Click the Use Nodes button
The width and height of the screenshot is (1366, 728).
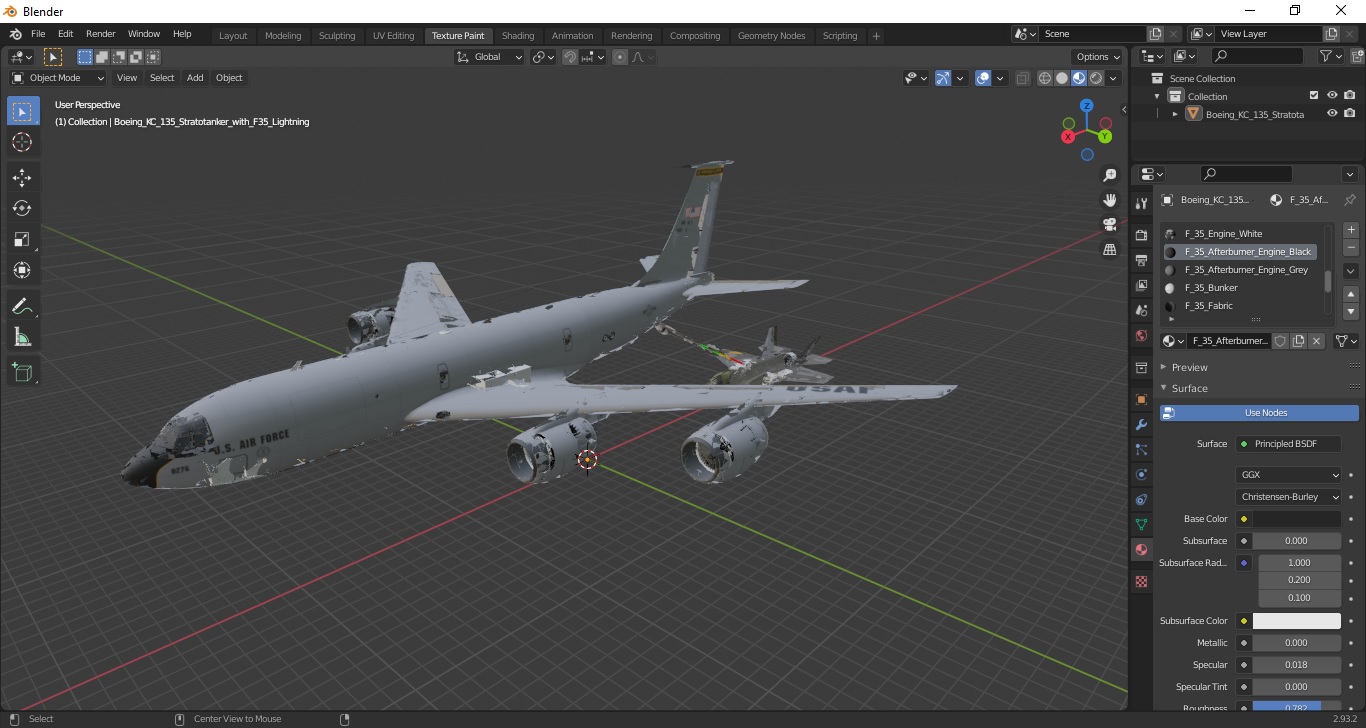tap(1260, 412)
